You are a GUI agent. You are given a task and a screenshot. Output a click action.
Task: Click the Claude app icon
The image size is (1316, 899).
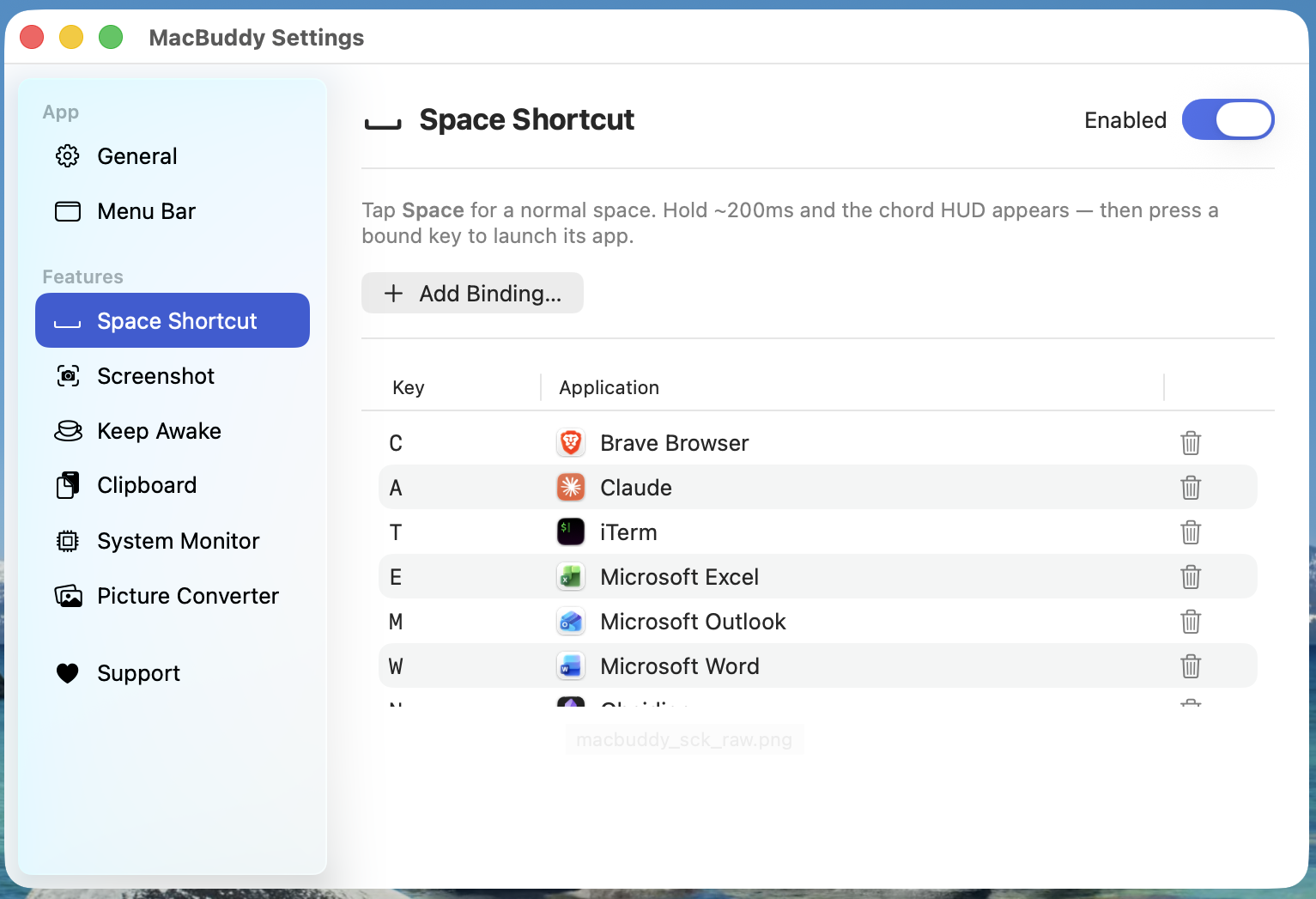pos(571,488)
